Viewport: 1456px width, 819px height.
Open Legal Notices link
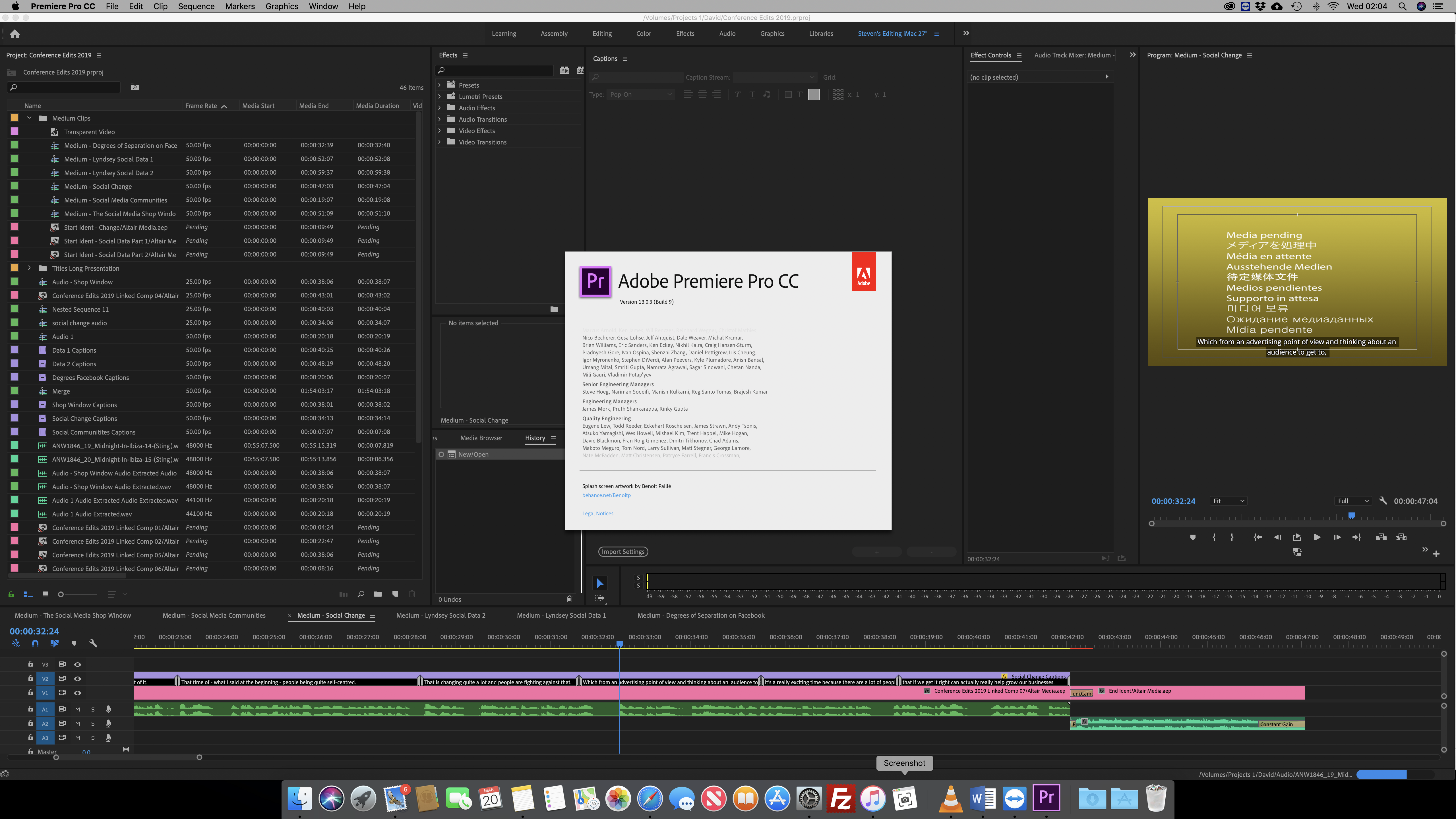(597, 513)
